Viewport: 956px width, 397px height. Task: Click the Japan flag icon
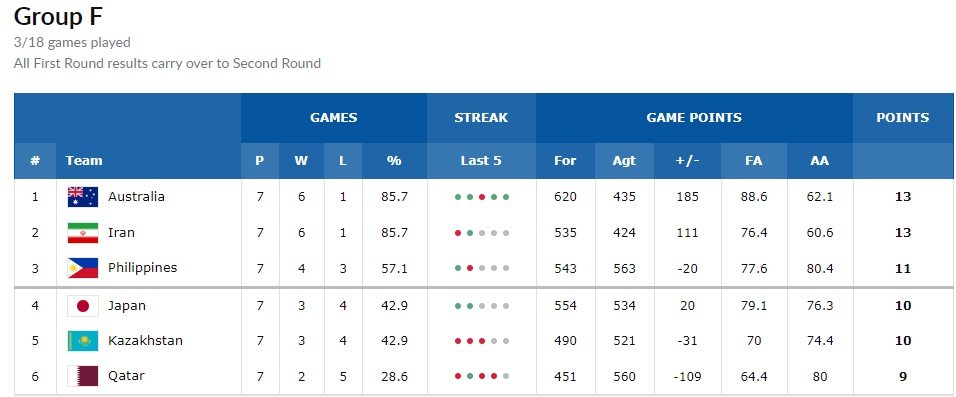83,306
